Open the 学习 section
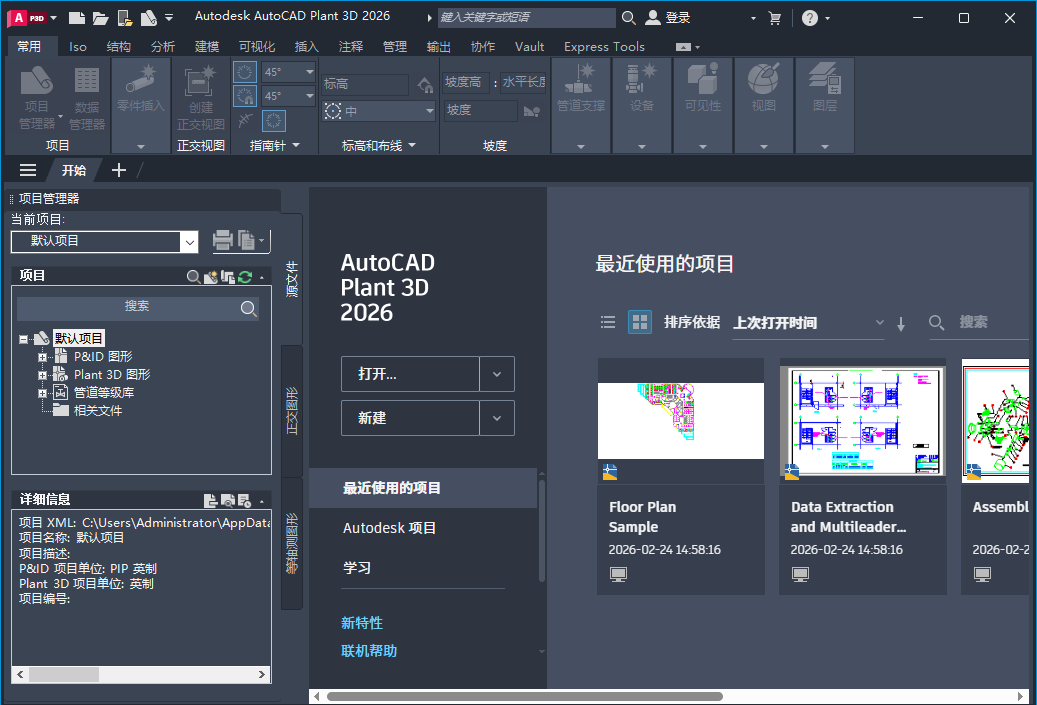Viewport: 1037px width, 705px height. pyautogui.click(x=423, y=568)
